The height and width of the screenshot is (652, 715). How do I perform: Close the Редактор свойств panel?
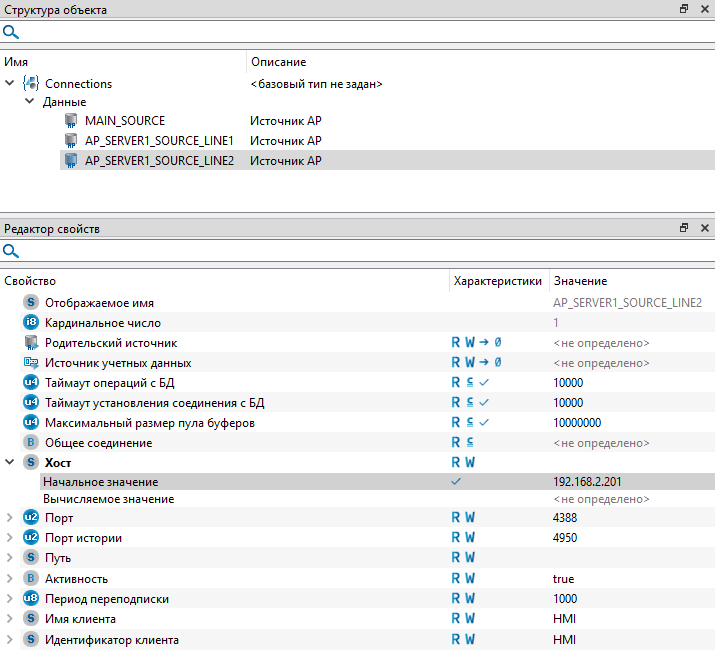pos(704,229)
